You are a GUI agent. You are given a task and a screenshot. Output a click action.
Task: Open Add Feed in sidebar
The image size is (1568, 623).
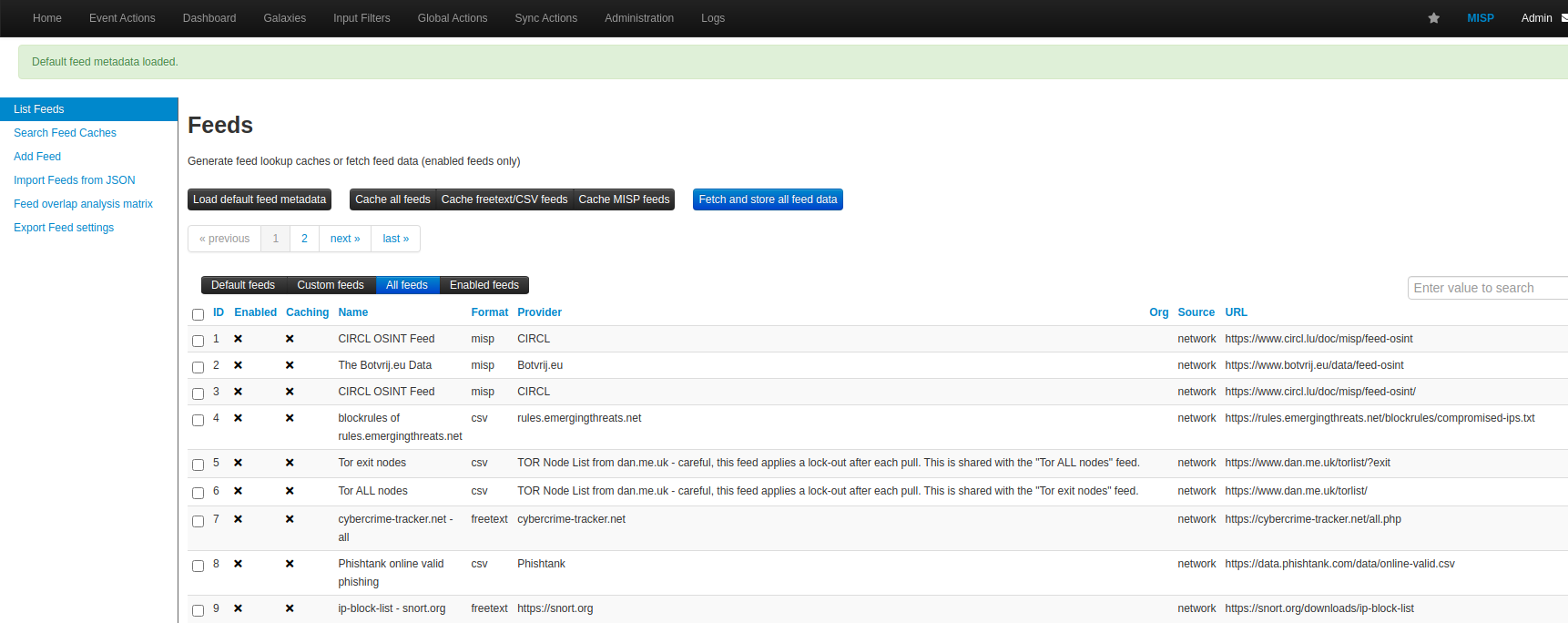(x=37, y=157)
